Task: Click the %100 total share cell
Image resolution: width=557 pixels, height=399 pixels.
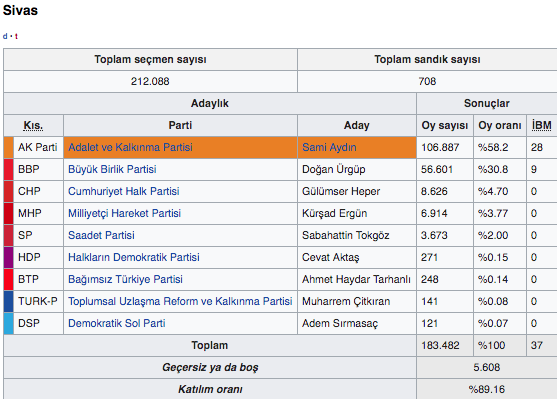Action: click(x=500, y=346)
